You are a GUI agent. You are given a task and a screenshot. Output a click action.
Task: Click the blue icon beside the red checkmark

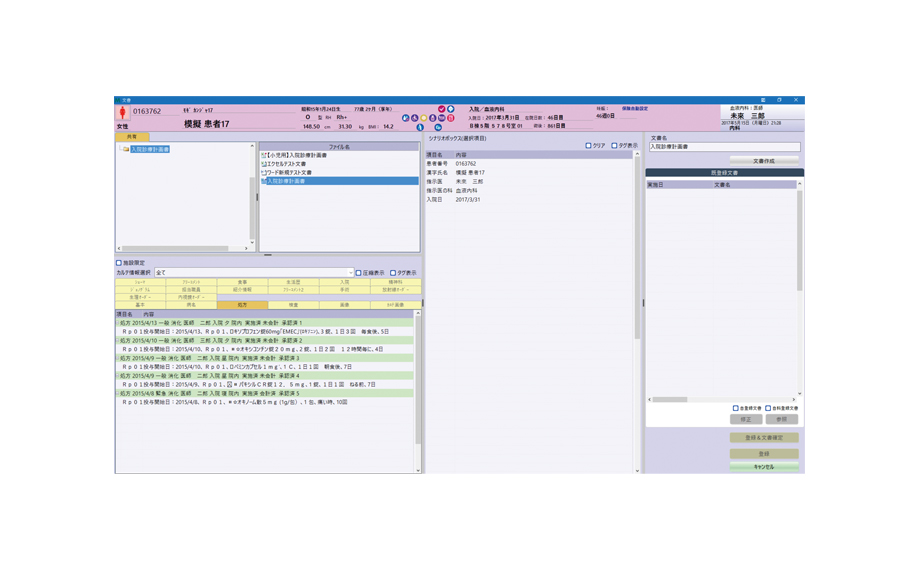point(450,109)
